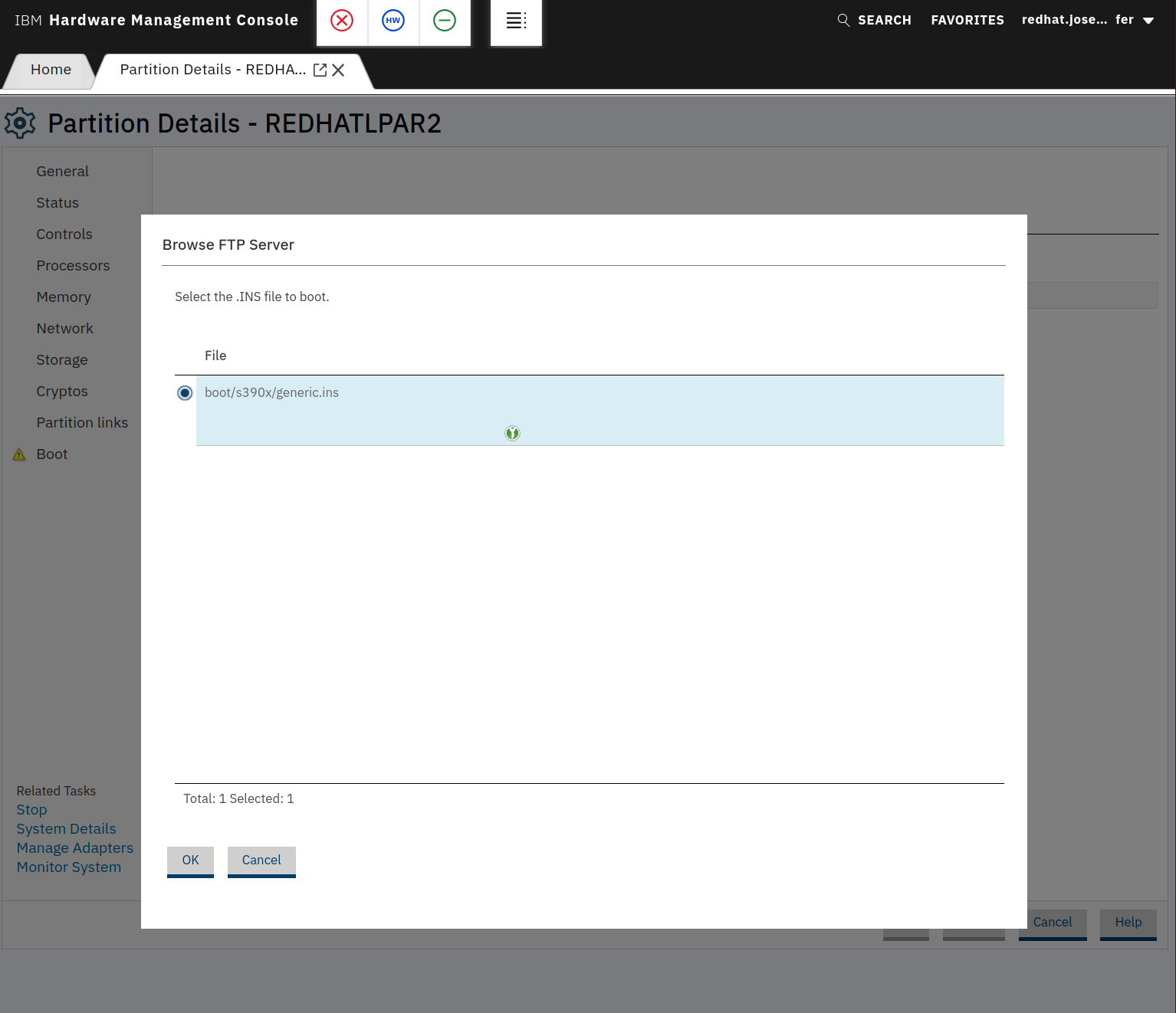Click the Manage Adapters link
Screen dimensions: 1176x1013
pyautogui.click(x=75, y=848)
